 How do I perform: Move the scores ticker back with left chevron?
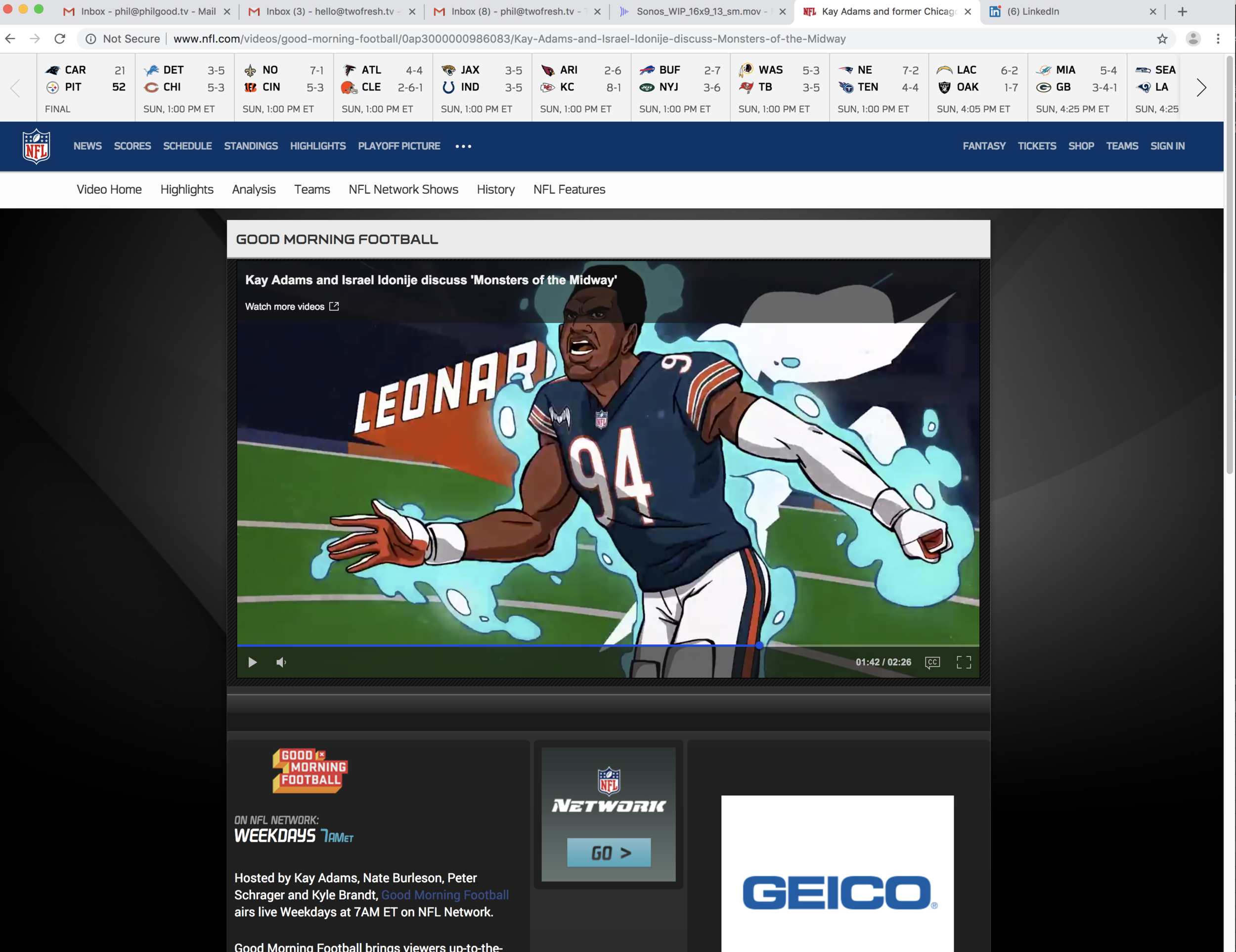pyautogui.click(x=15, y=87)
